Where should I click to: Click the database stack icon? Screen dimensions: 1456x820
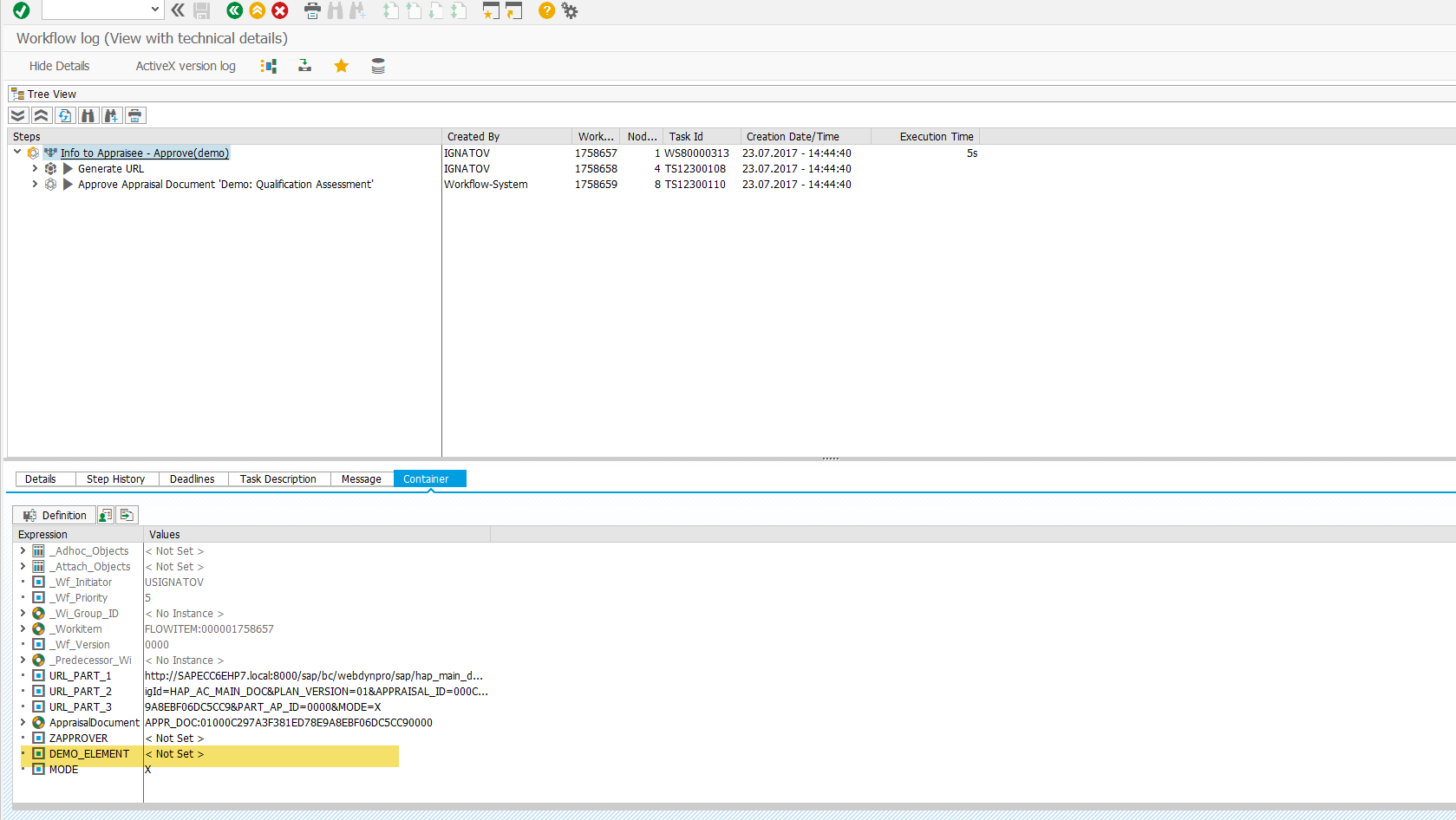[x=378, y=66]
